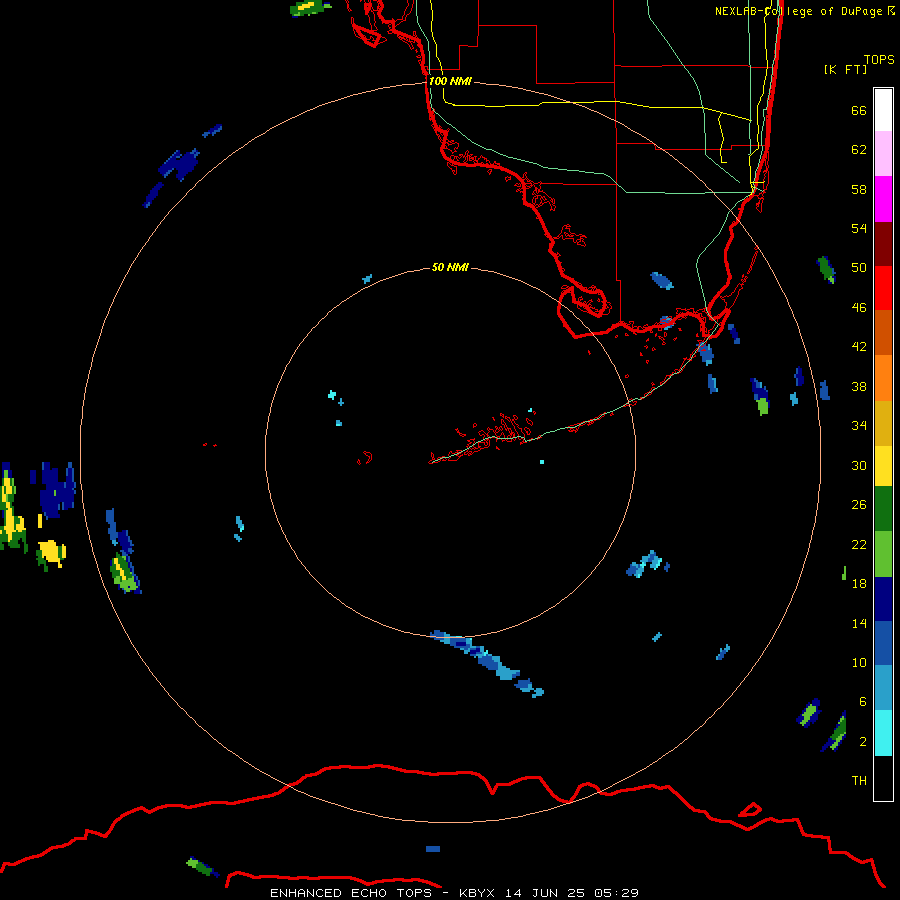
Task: Choose the dark orange legend band
Action: point(883,332)
